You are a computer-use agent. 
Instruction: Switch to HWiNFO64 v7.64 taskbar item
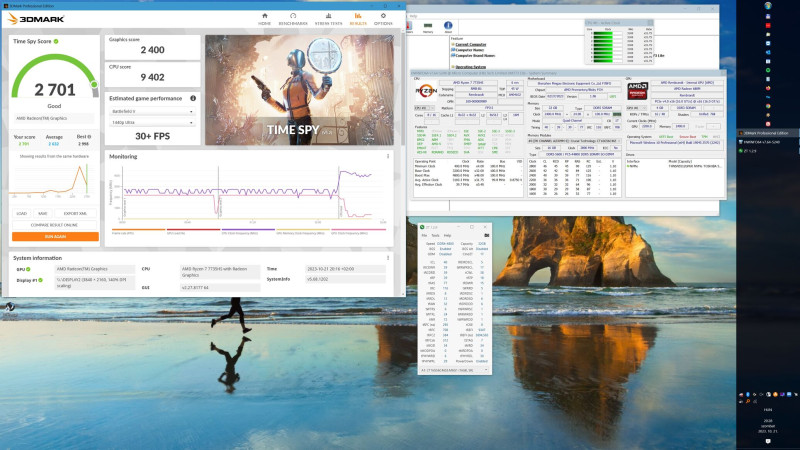click(x=768, y=142)
